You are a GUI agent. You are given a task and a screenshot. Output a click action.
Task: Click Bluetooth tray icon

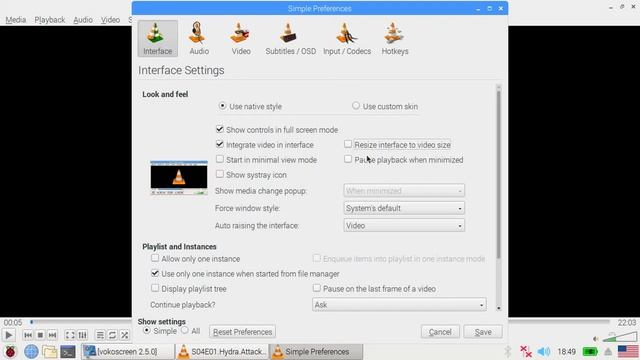click(508, 351)
